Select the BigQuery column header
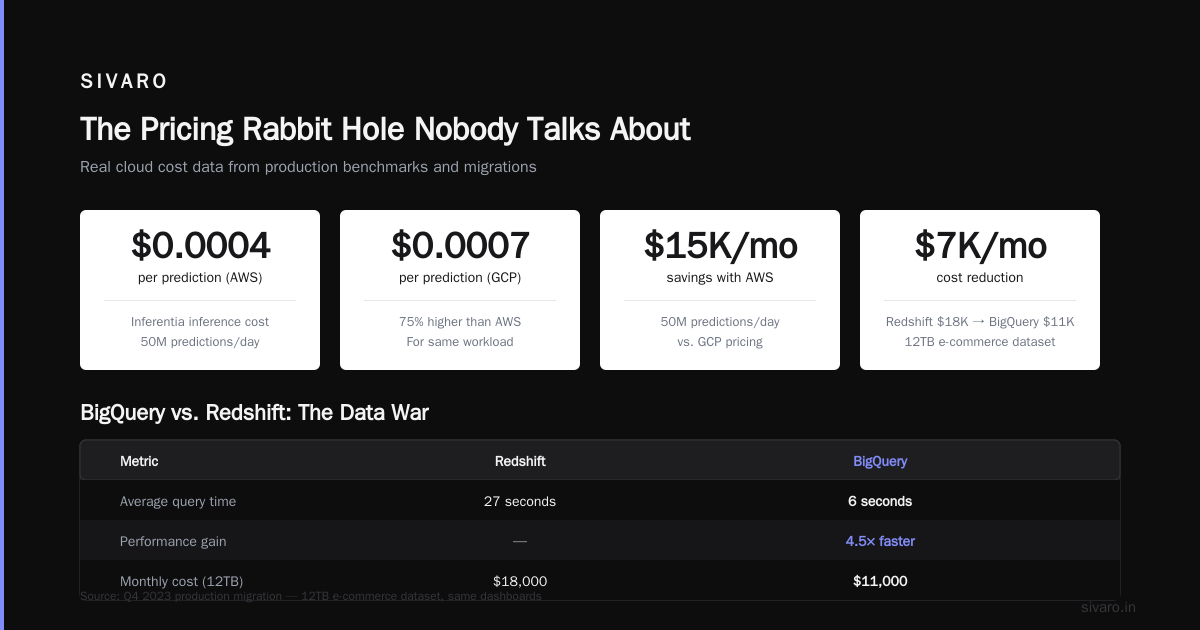The image size is (1200, 630). click(880, 461)
